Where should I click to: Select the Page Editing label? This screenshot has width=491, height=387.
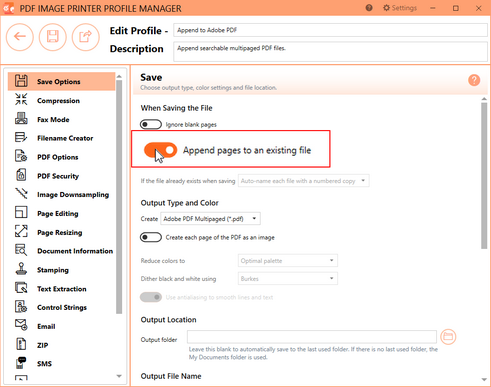[58, 213]
